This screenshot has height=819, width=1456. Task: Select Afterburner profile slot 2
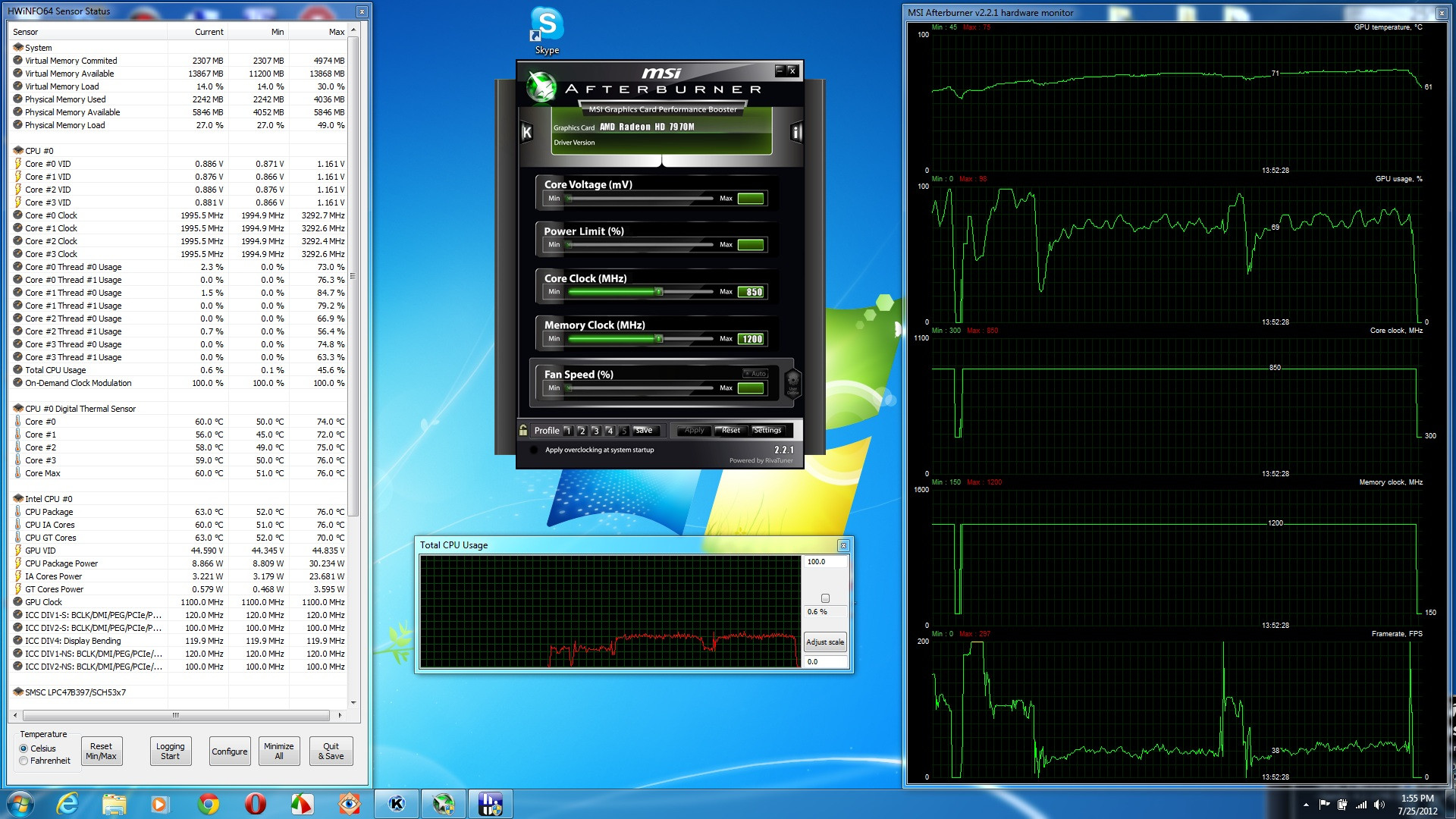tap(582, 431)
